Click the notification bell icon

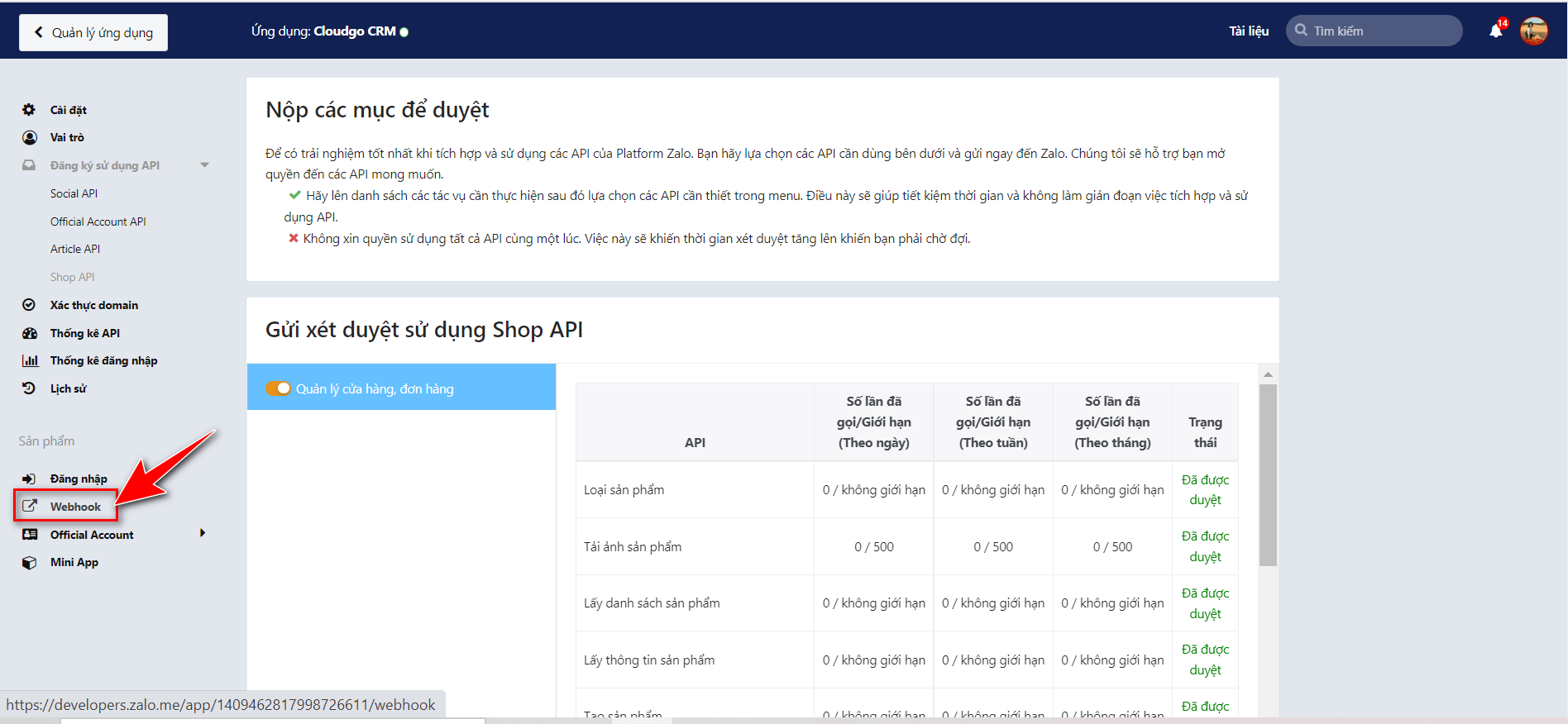coord(1495,31)
